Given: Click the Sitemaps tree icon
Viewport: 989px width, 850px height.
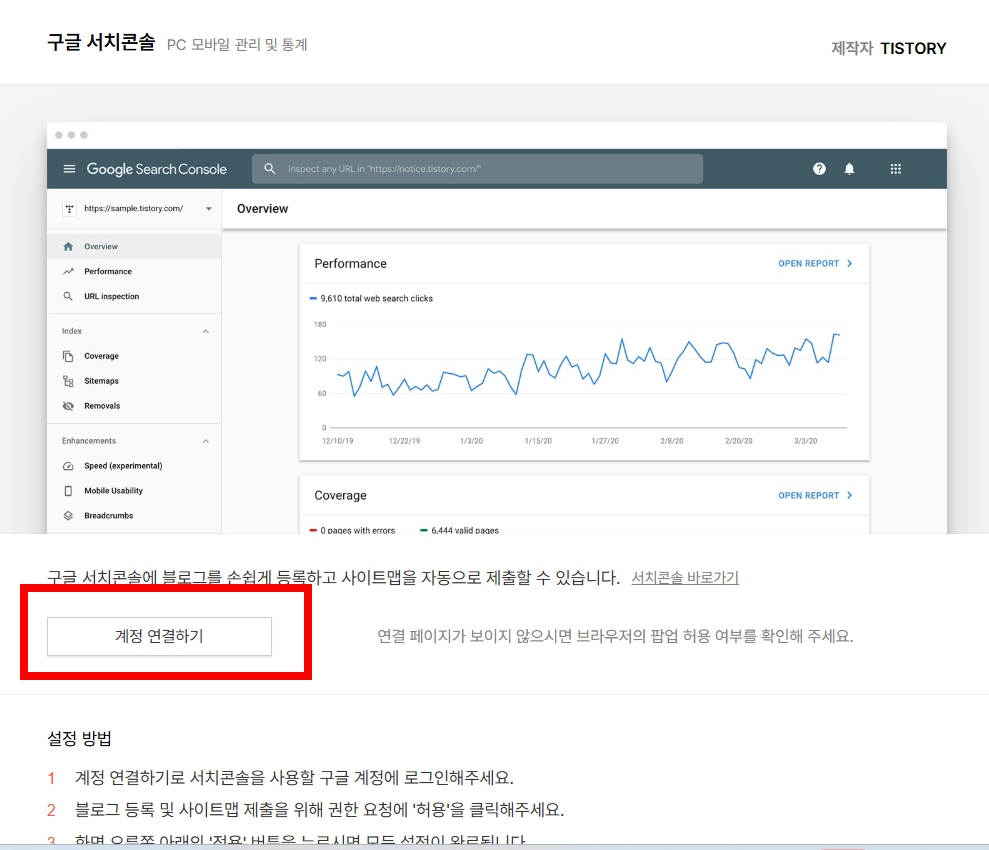Looking at the screenshot, I should (68, 381).
